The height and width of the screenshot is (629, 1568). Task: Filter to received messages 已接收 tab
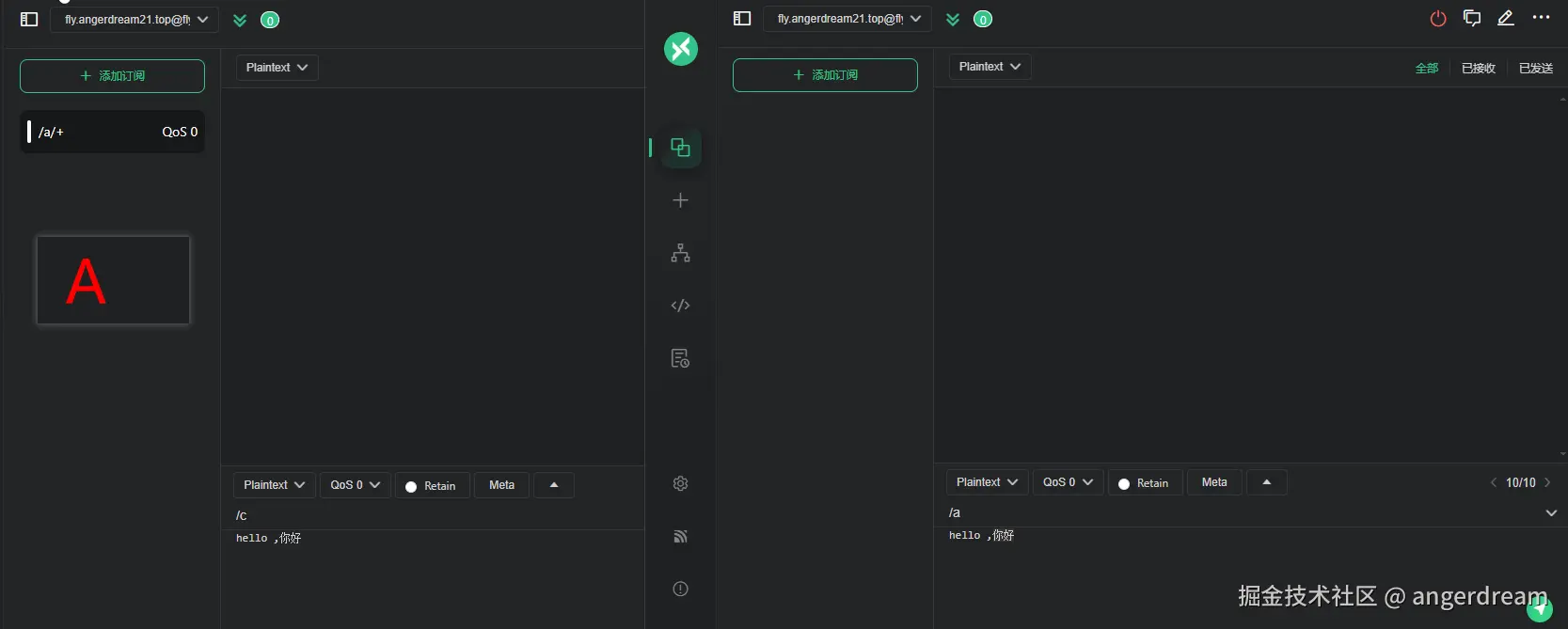click(1479, 68)
